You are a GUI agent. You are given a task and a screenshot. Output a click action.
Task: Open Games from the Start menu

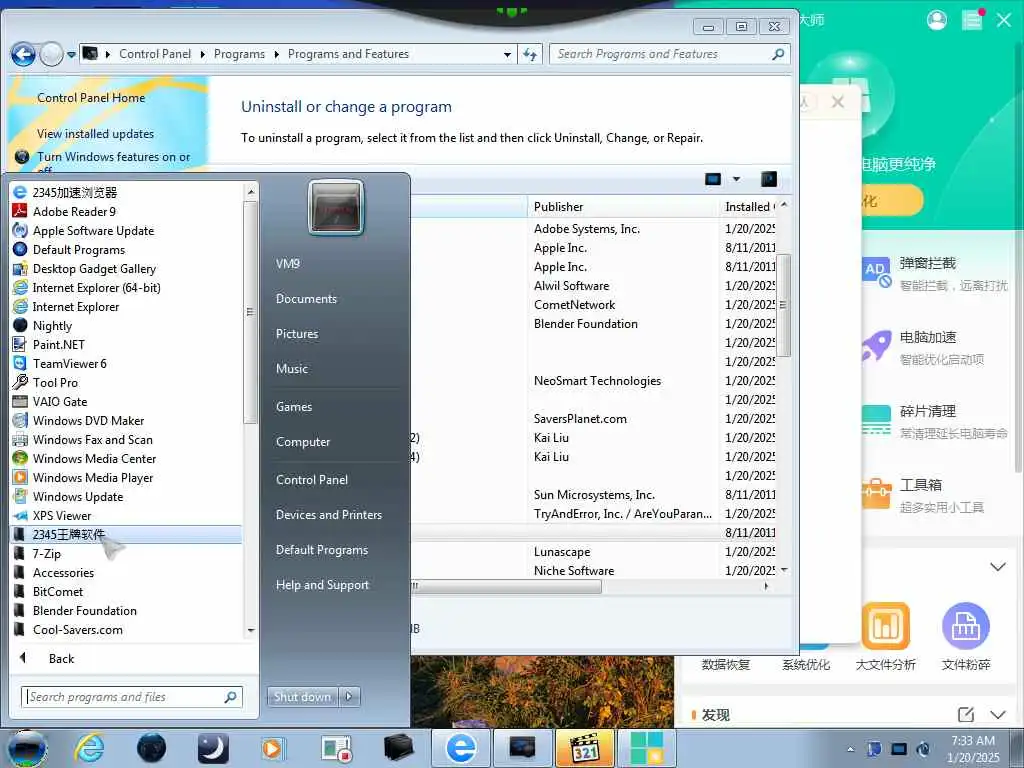pyautogui.click(x=294, y=406)
